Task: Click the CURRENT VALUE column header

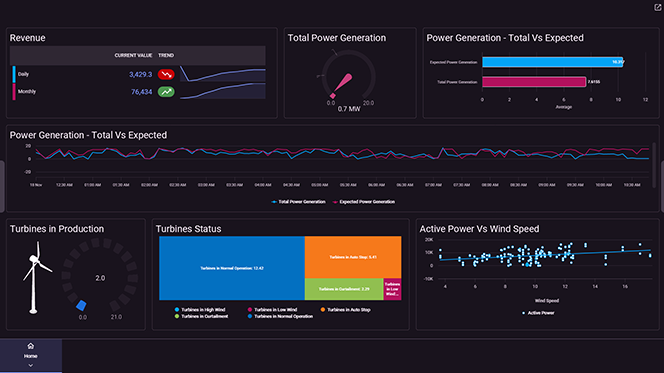Action: 133,55
